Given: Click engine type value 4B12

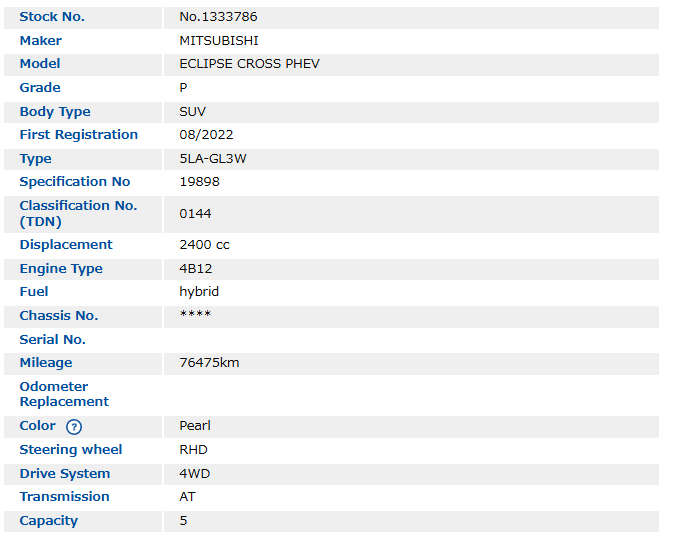Looking at the screenshot, I should (x=196, y=269).
